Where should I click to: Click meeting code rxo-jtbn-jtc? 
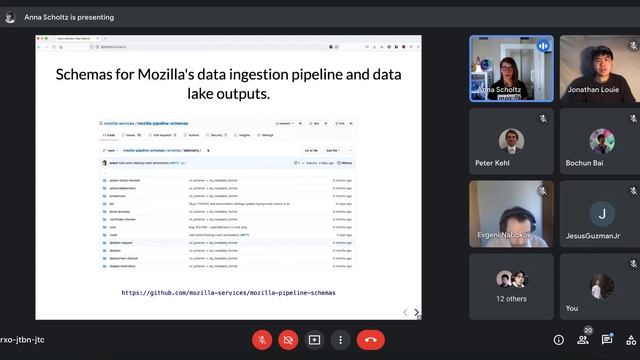point(22,340)
